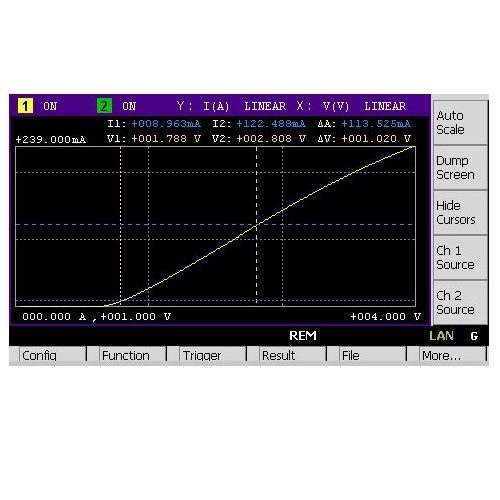Viewport: 500px width, 500px height.
Task: Click the LAN status indicator
Action: [x=441, y=336]
